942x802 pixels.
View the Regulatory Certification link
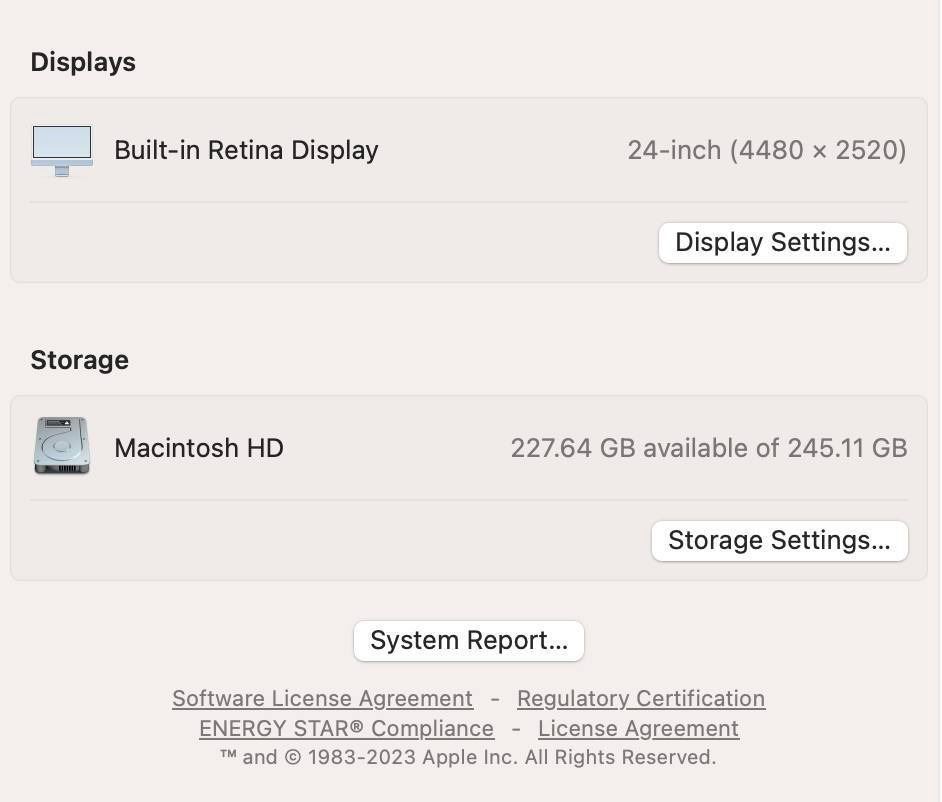640,698
